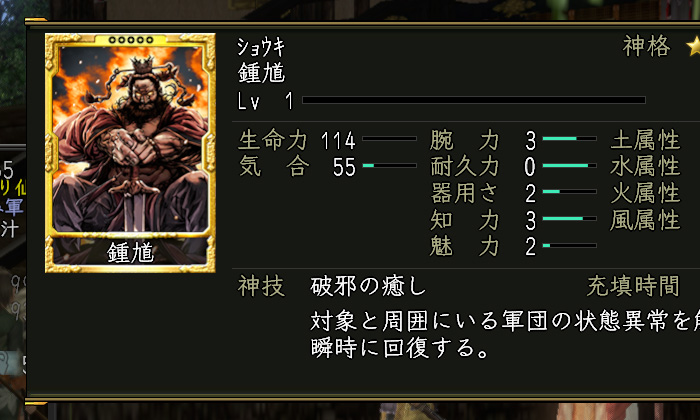Click the 器用さ stat row
700x420 pixels.
(513, 193)
